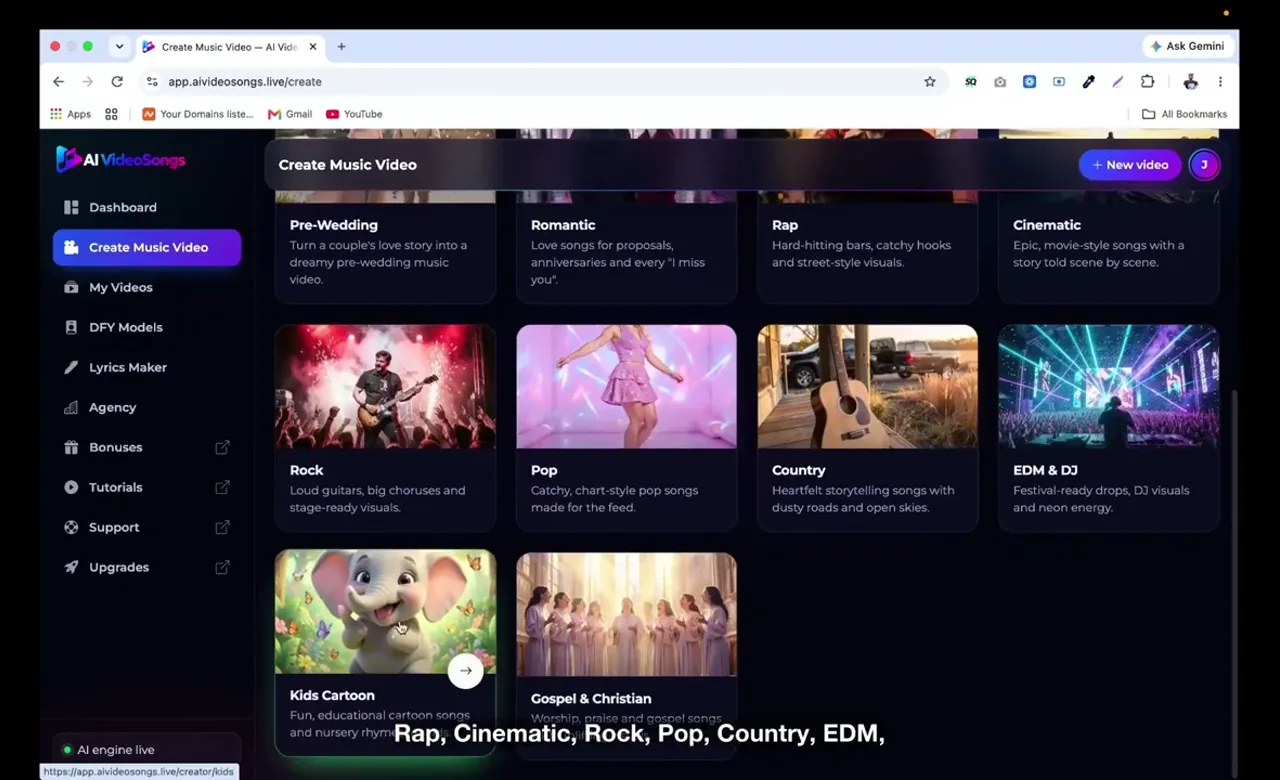The height and width of the screenshot is (780, 1280).
Task: Click the Ask Gemini button
Action: (1187, 46)
